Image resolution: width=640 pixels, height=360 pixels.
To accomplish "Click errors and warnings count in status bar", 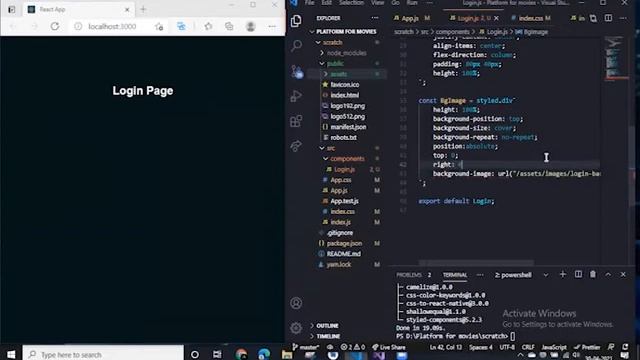I will [353, 347].
